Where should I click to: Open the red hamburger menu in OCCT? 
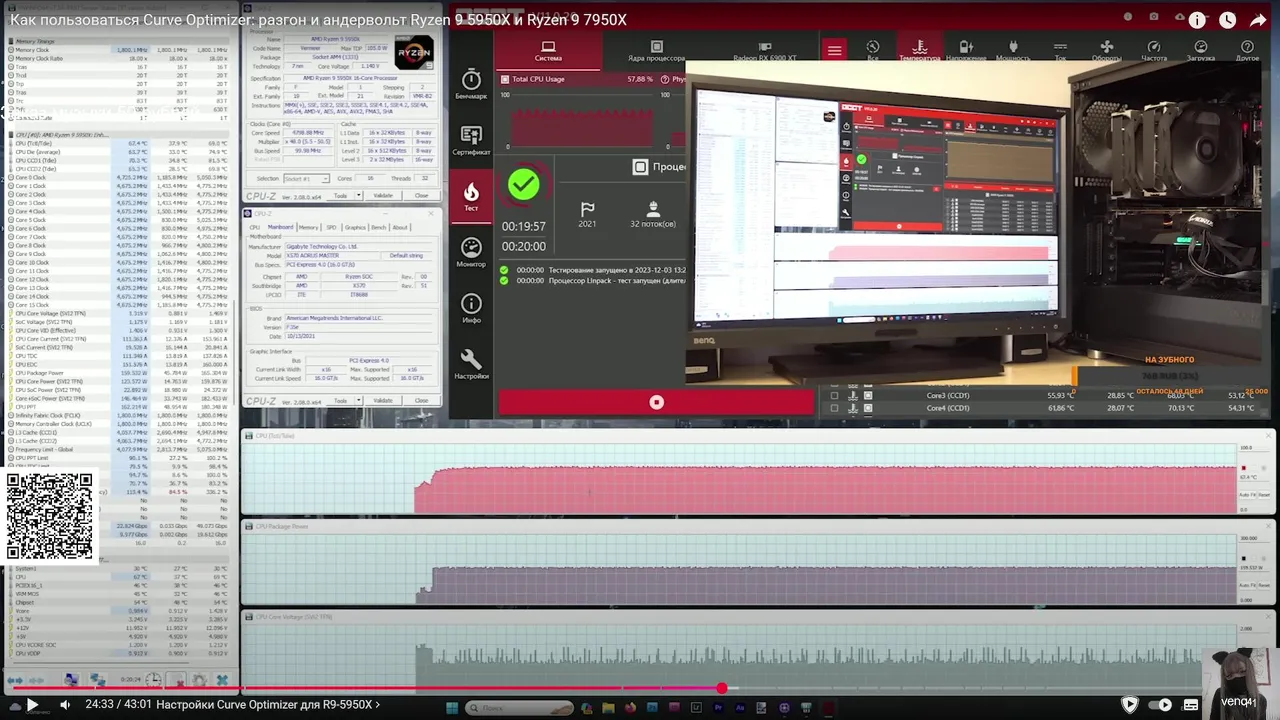click(x=834, y=50)
